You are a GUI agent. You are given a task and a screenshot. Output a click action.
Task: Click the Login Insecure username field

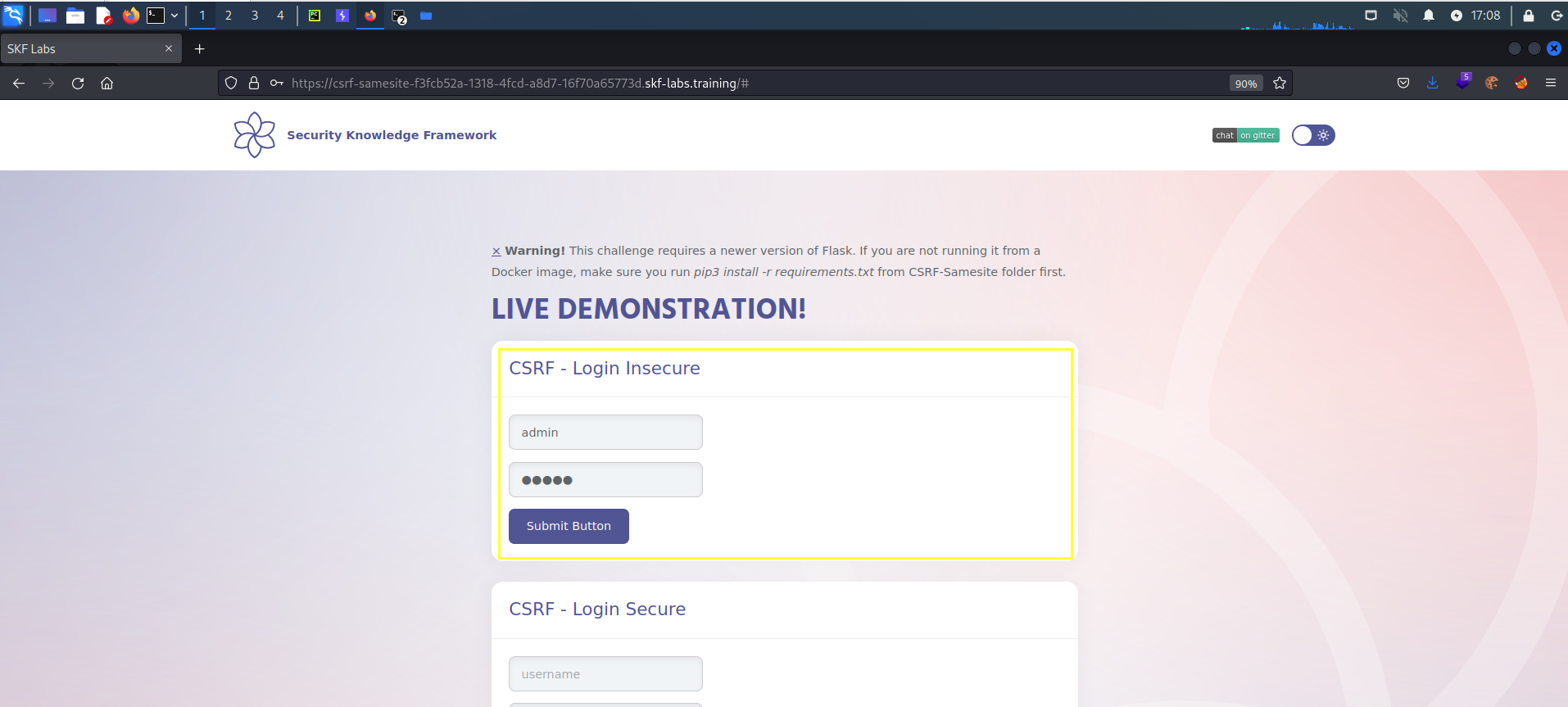605,432
